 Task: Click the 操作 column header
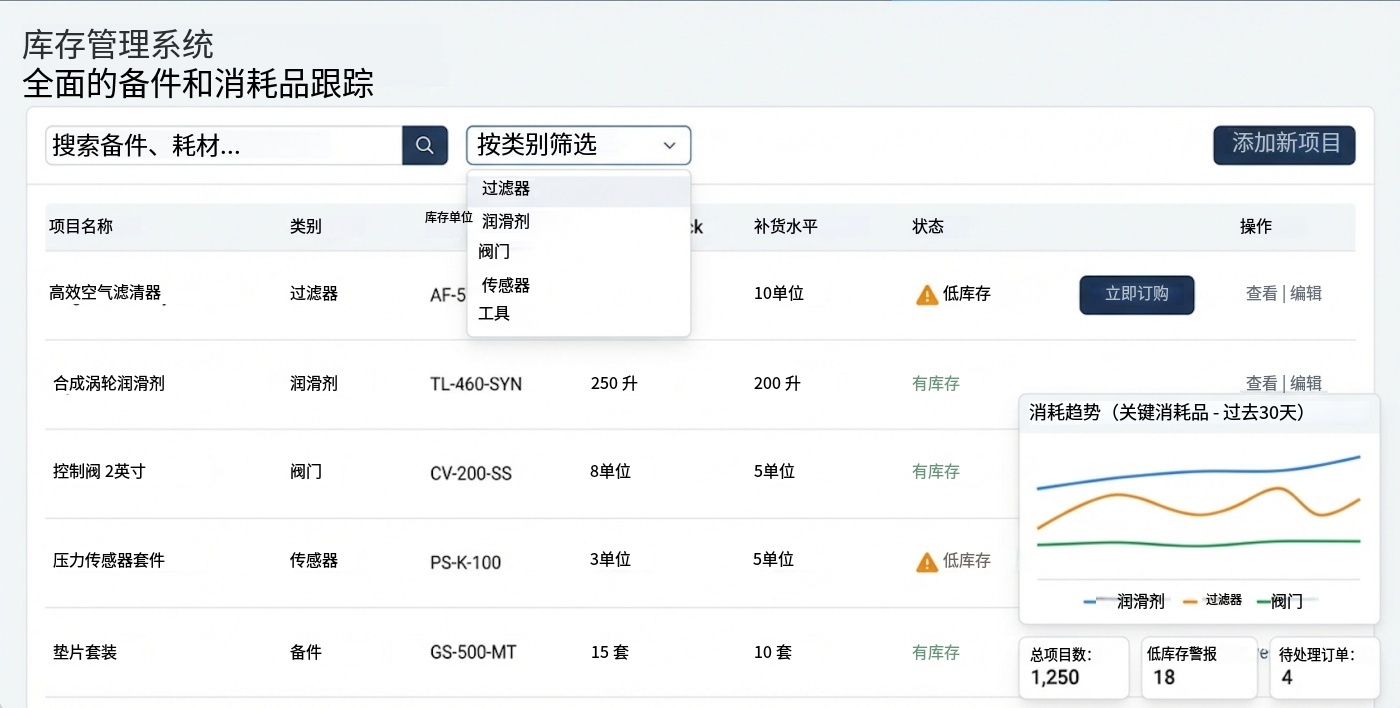(x=1256, y=226)
